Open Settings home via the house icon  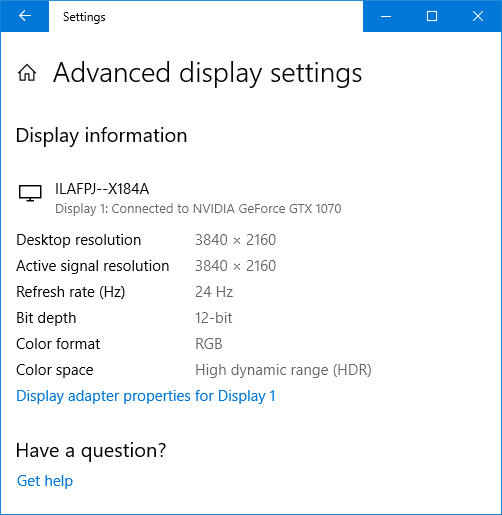coord(27,73)
